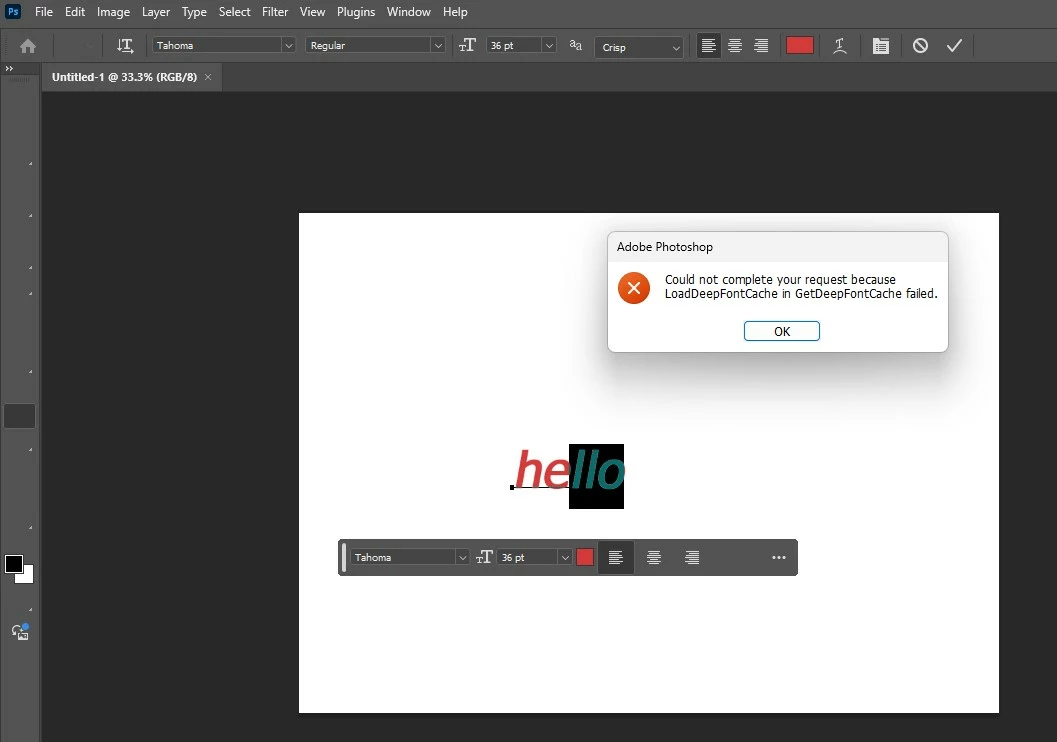Click the white background color swatch
The width and height of the screenshot is (1057, 742).
pos(27,576)
